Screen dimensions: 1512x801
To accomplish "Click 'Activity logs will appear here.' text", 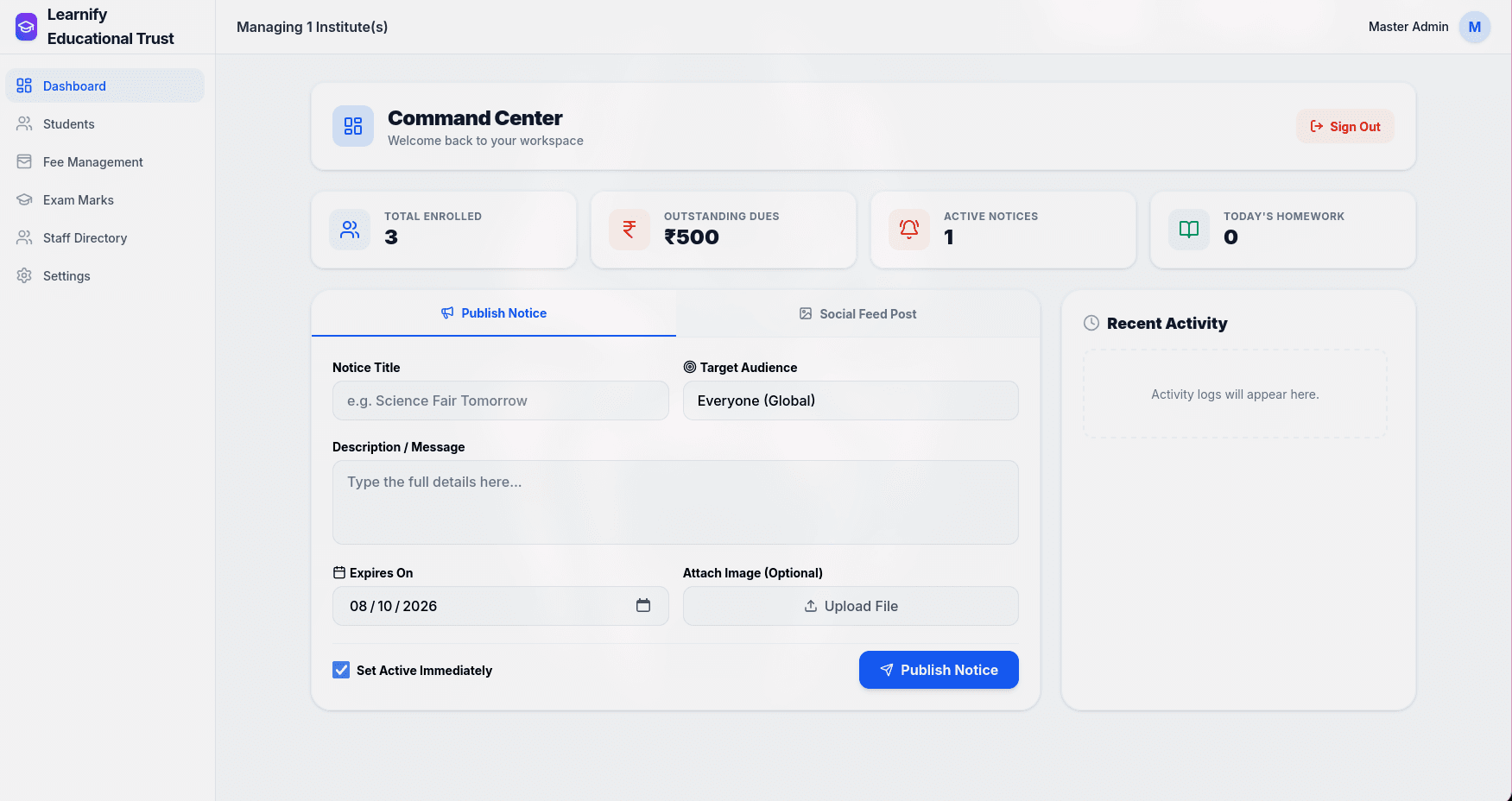I will [1235, 394].
